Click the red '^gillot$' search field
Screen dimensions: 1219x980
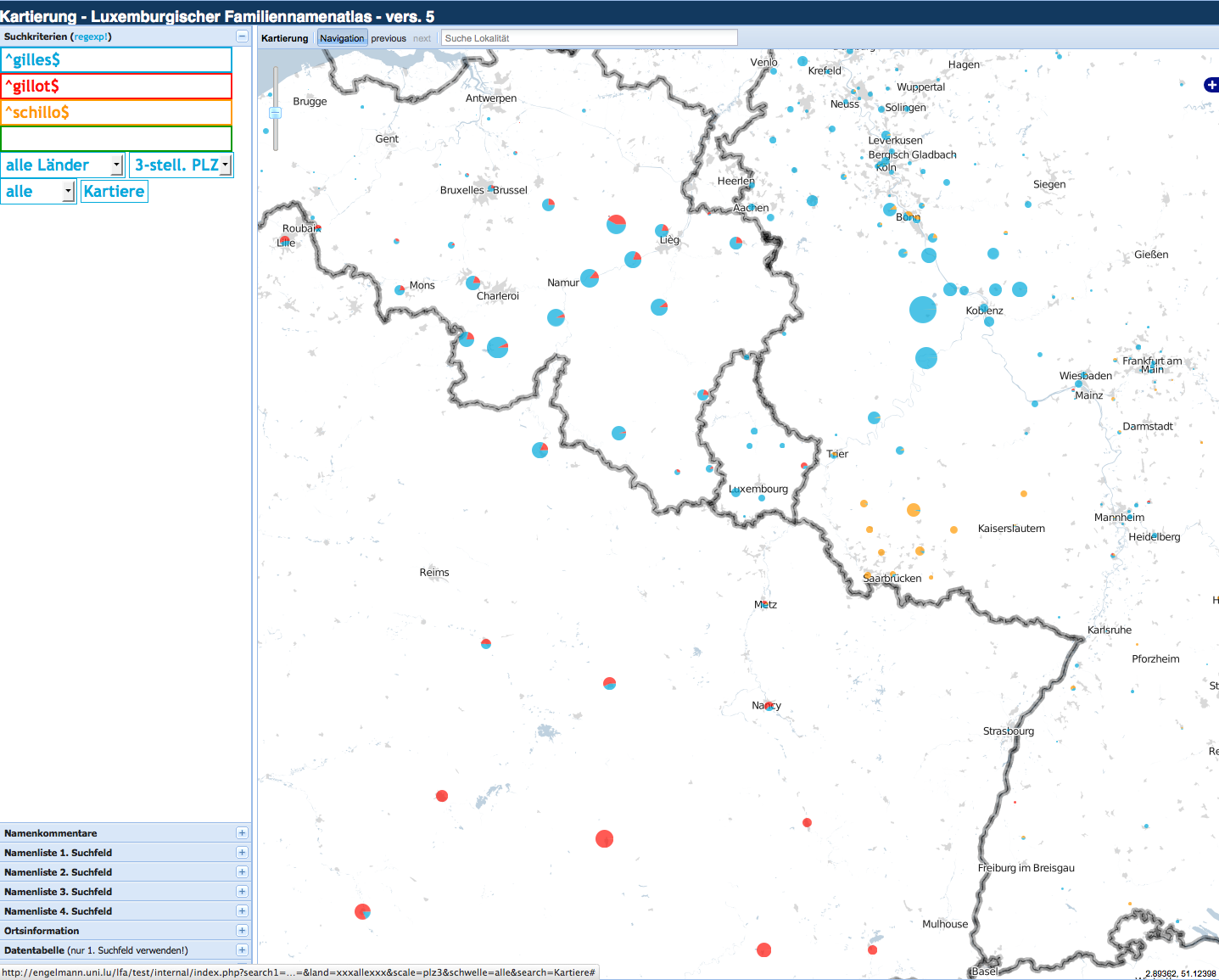(x=116, y=87)
